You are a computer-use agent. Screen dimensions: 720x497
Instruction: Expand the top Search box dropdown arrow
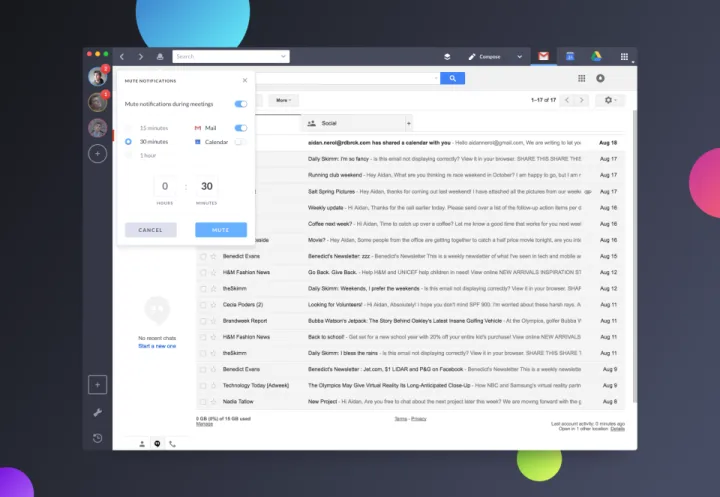(283, 56)
